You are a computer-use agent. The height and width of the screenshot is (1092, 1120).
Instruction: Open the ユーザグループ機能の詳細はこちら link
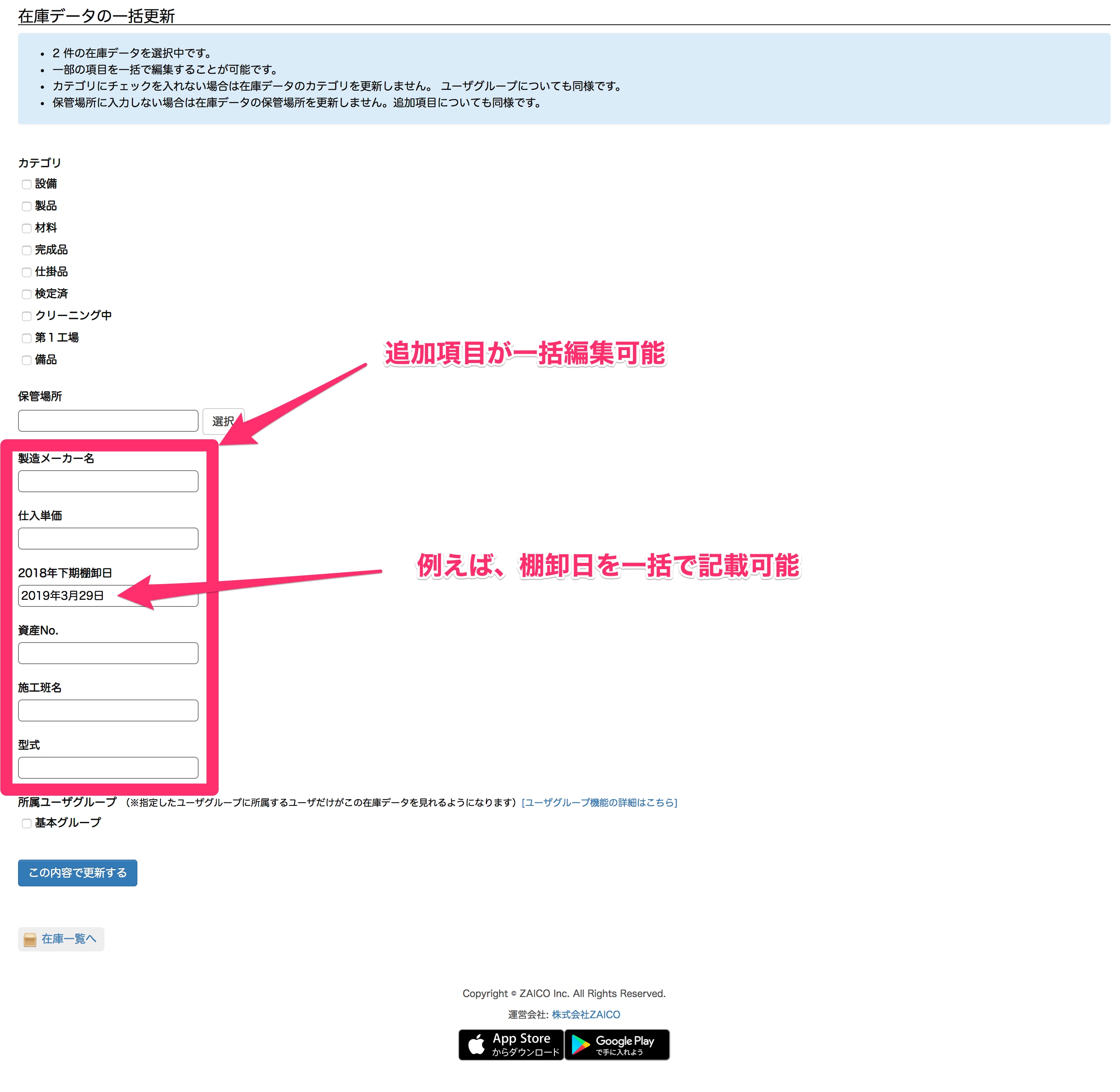coord(599,802)
